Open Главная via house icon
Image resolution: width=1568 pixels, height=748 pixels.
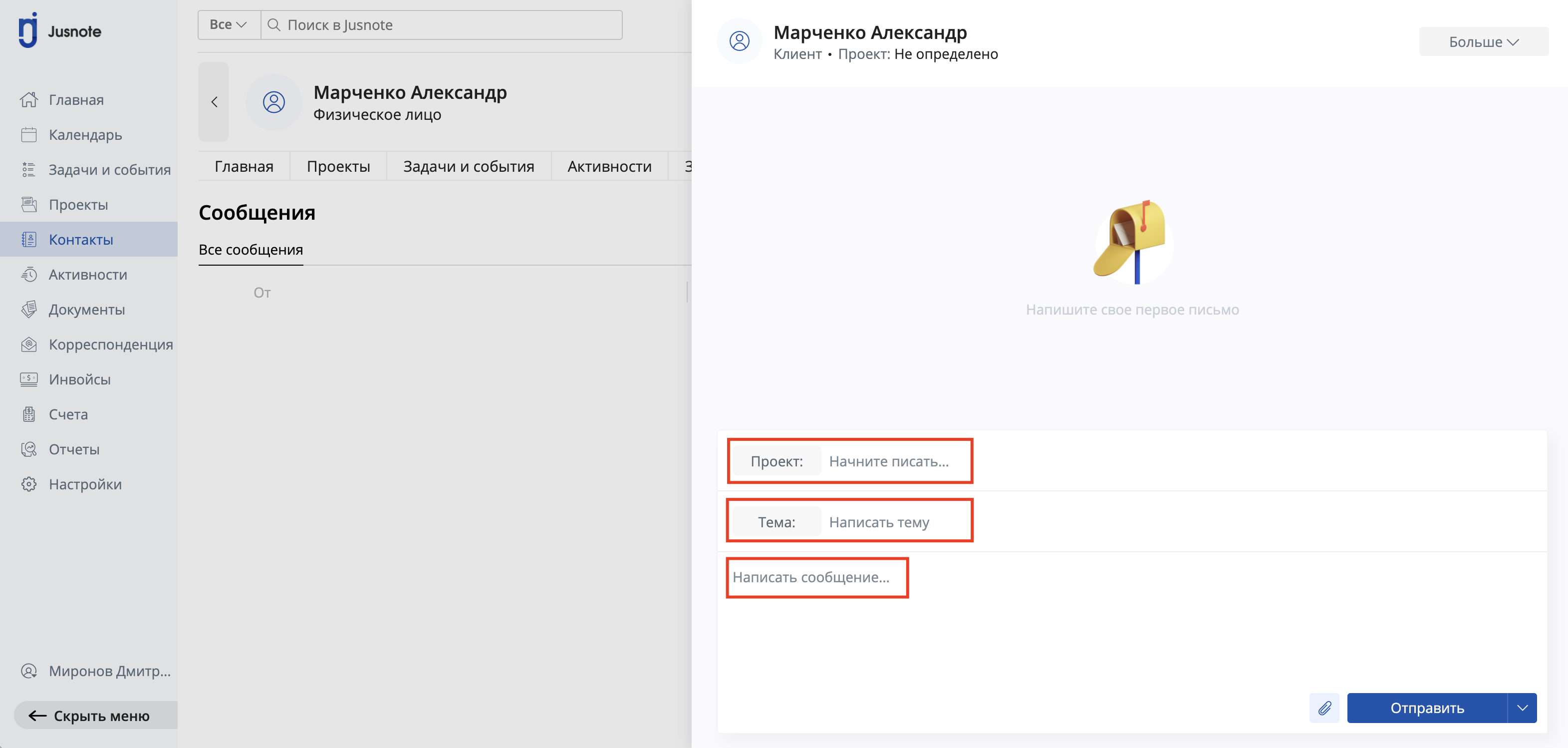28,99
